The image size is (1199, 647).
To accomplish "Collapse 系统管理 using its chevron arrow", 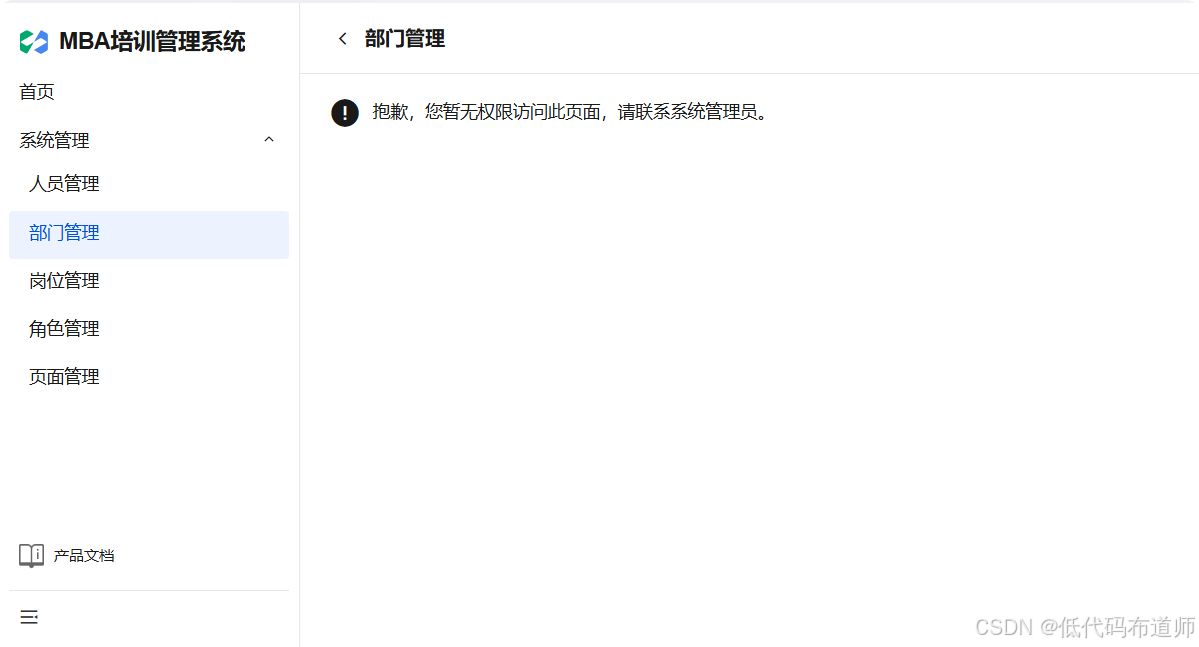I will pyautogui.click(x=268, y=140).
